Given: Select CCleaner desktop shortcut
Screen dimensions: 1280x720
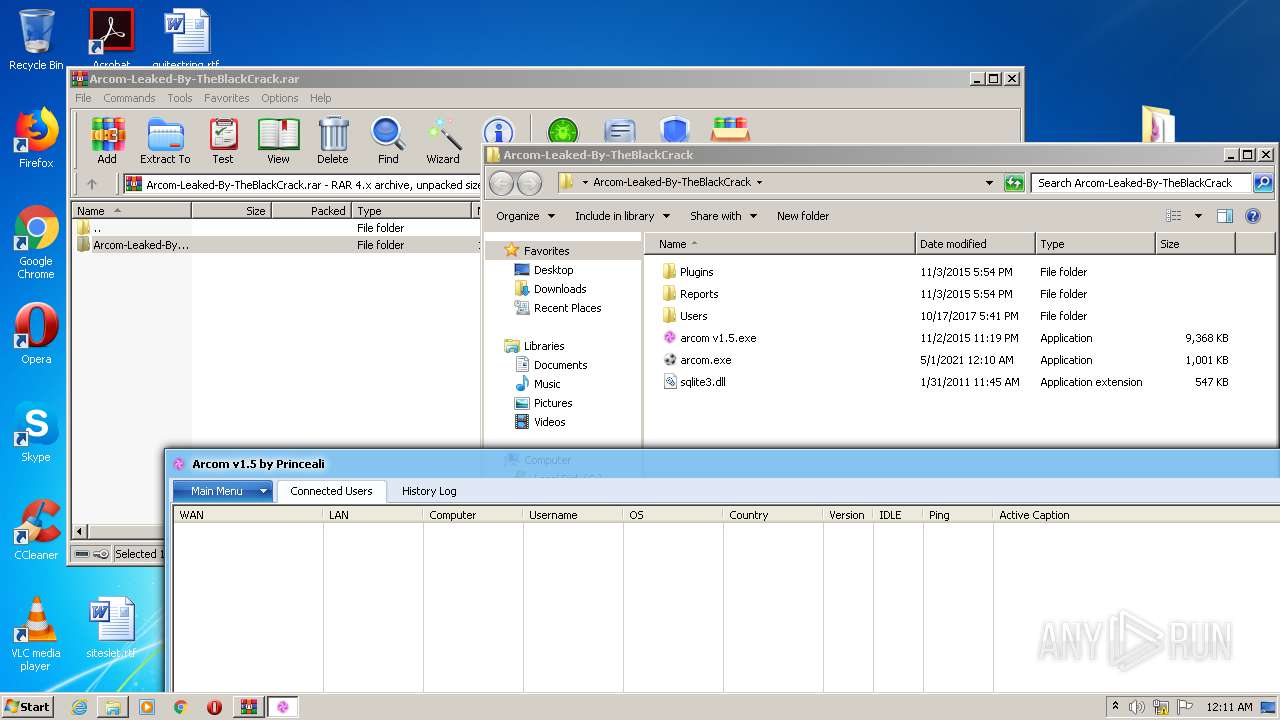Looking at the screenshot, I should pyautogui.click(x=36, y=530).
